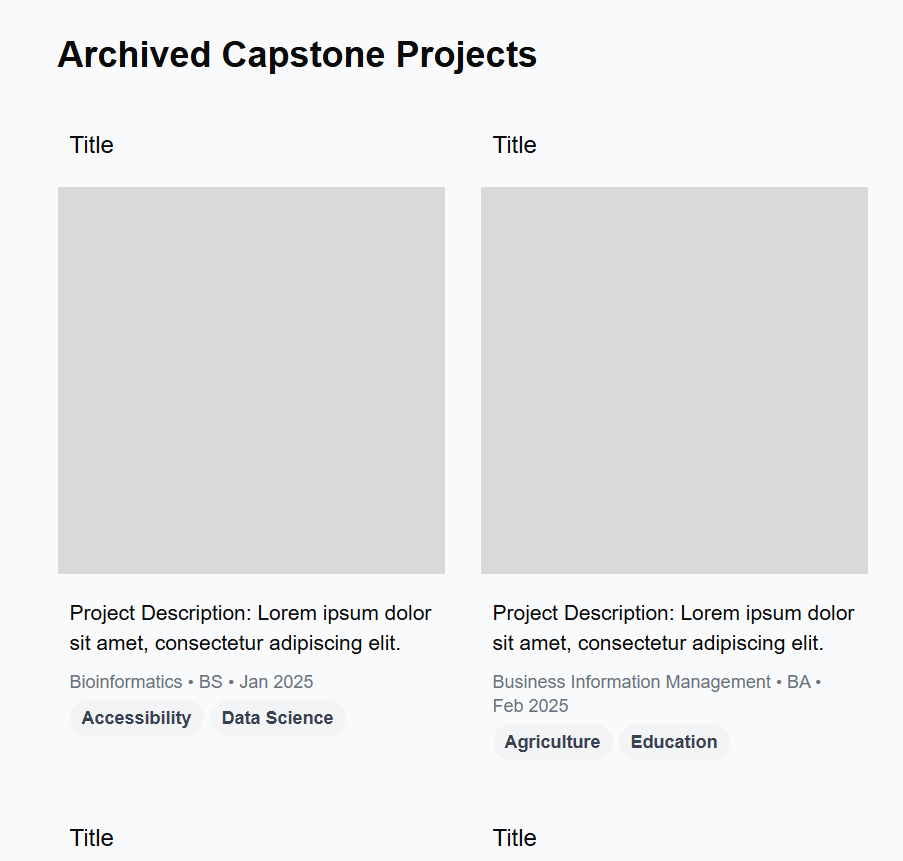Click the Title above the Bioinformatics project

coord(92,145)
